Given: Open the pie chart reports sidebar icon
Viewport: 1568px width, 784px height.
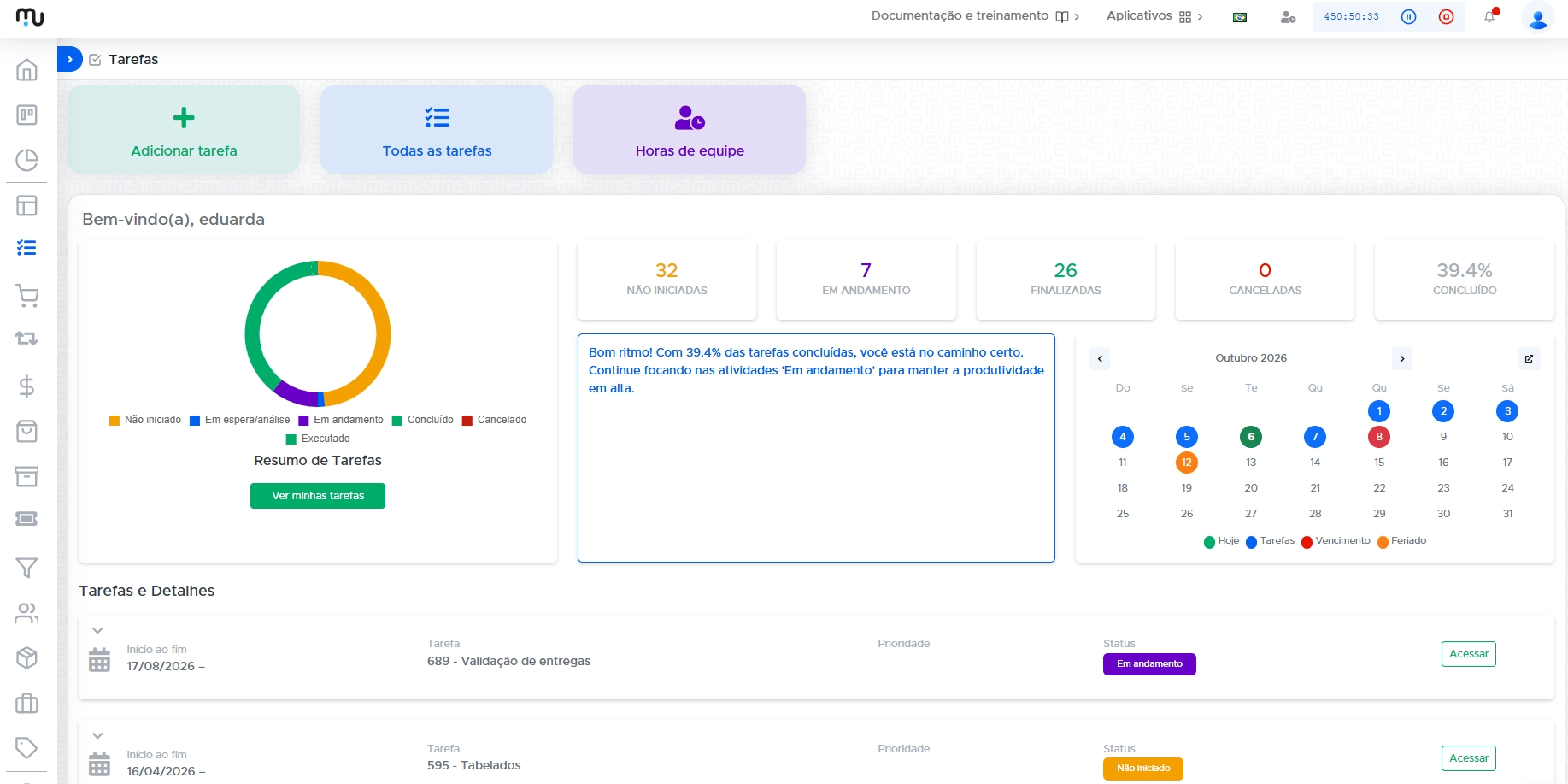Looking at the screenshot, I should coord(26,160).
